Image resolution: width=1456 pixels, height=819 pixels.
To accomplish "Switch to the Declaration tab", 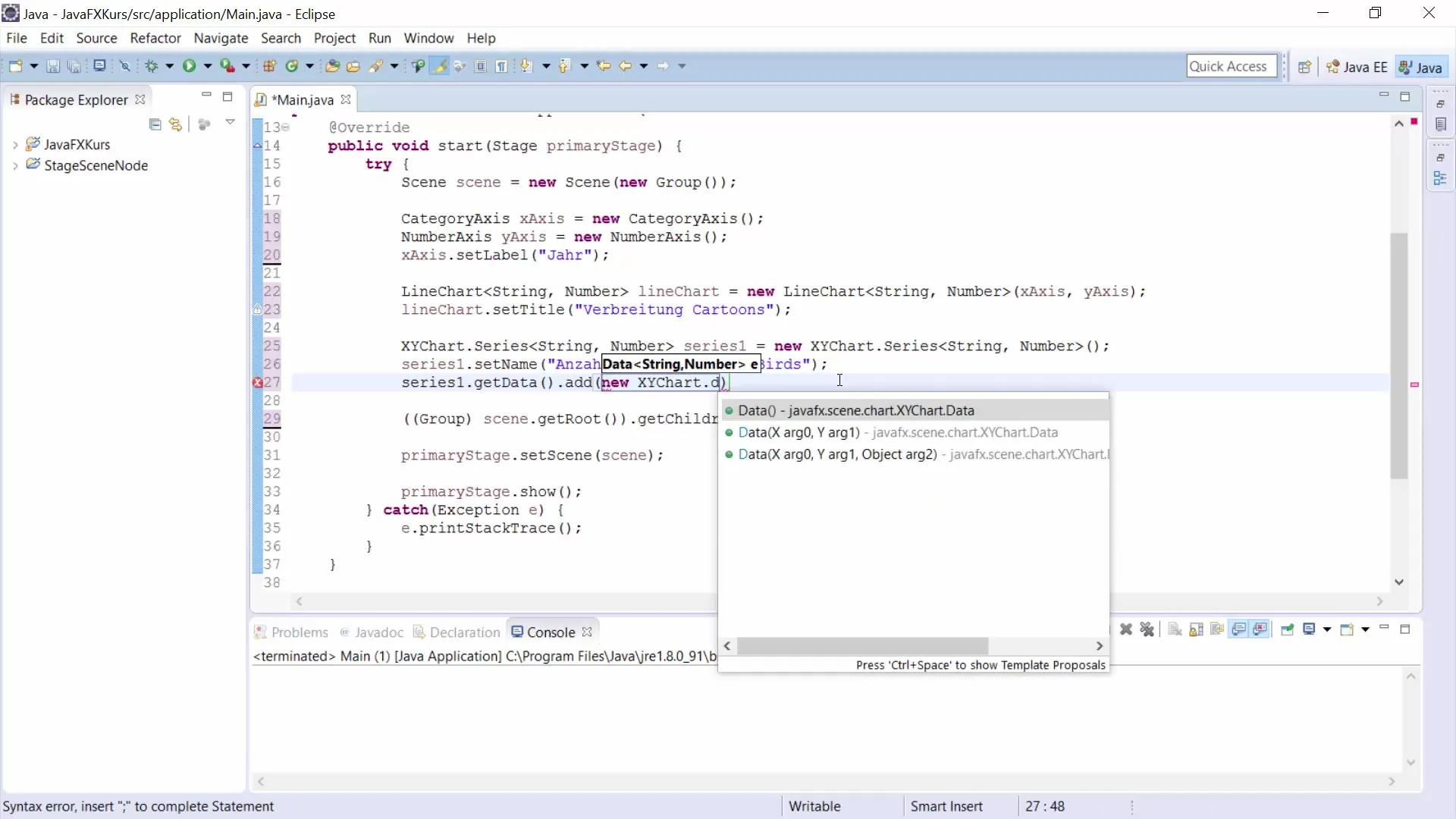I will click(x=457, y=632).
